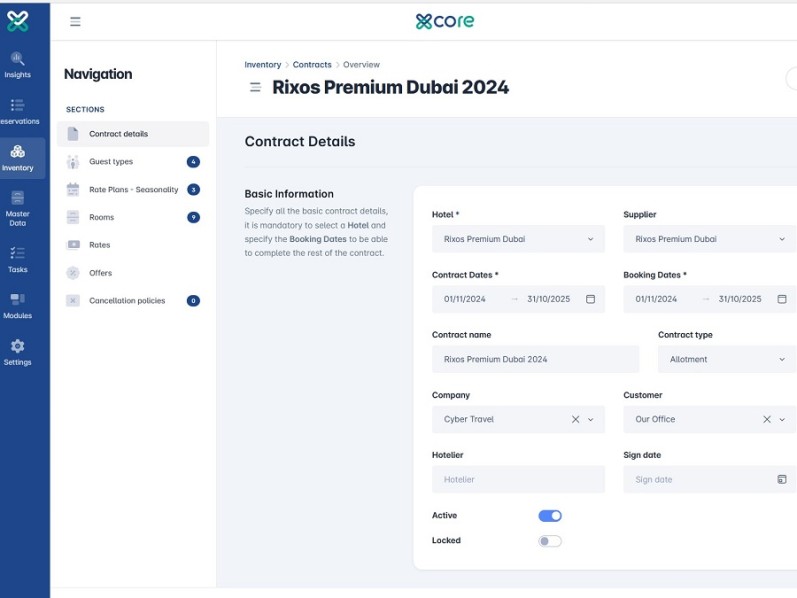797x598 pixels.
Task: Click the Contract details document icon
Action: [x=73, y=134]
